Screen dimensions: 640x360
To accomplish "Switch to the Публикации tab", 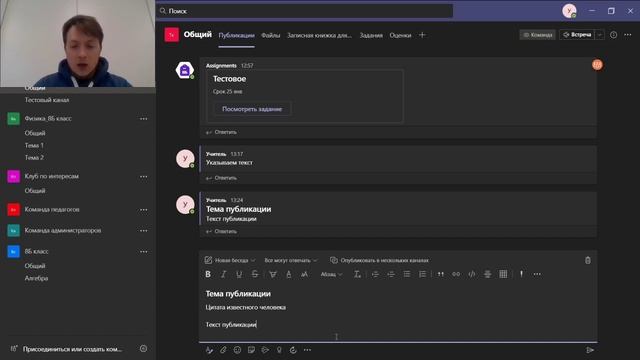I will click(x=236, y=35).
